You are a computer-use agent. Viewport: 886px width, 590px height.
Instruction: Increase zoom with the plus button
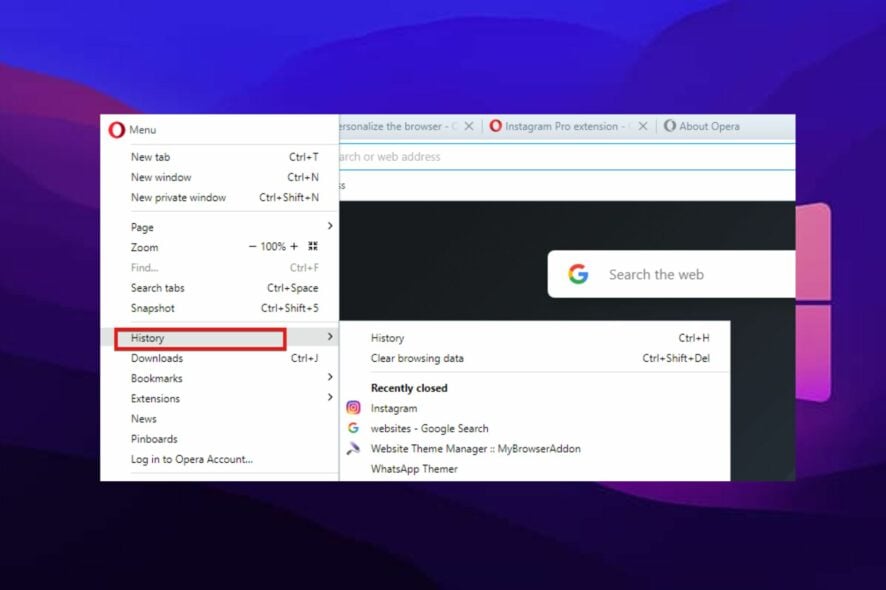(294, 246)
